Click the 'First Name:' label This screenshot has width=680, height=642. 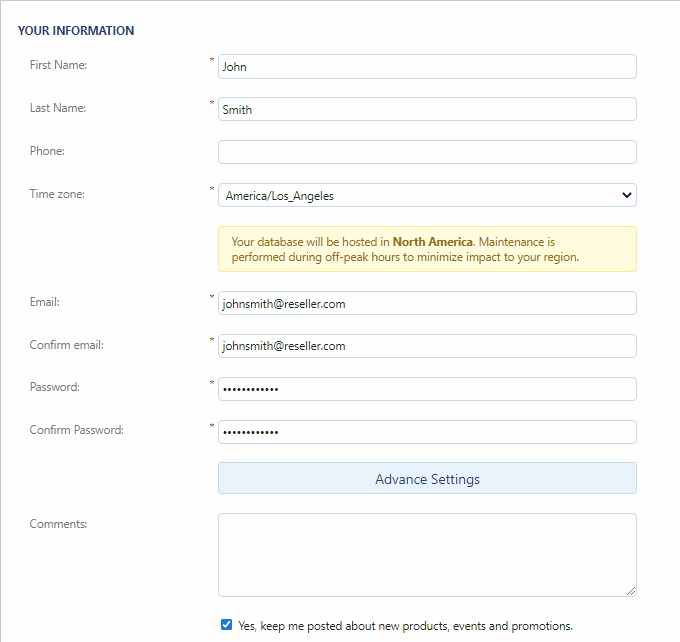[x=58, y=65]
